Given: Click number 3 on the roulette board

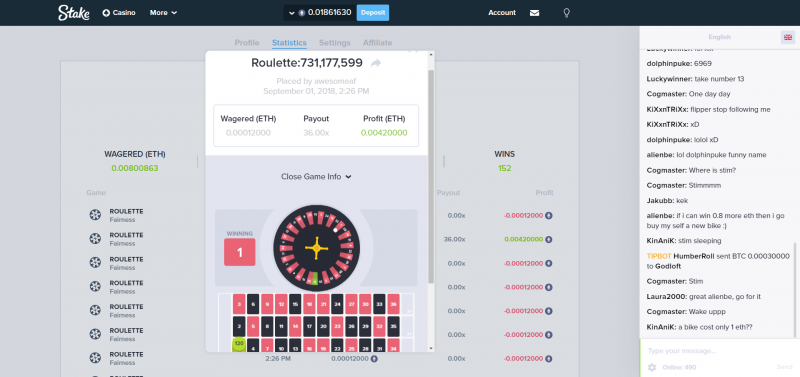Looking at the screenshot, I should 239,304.
